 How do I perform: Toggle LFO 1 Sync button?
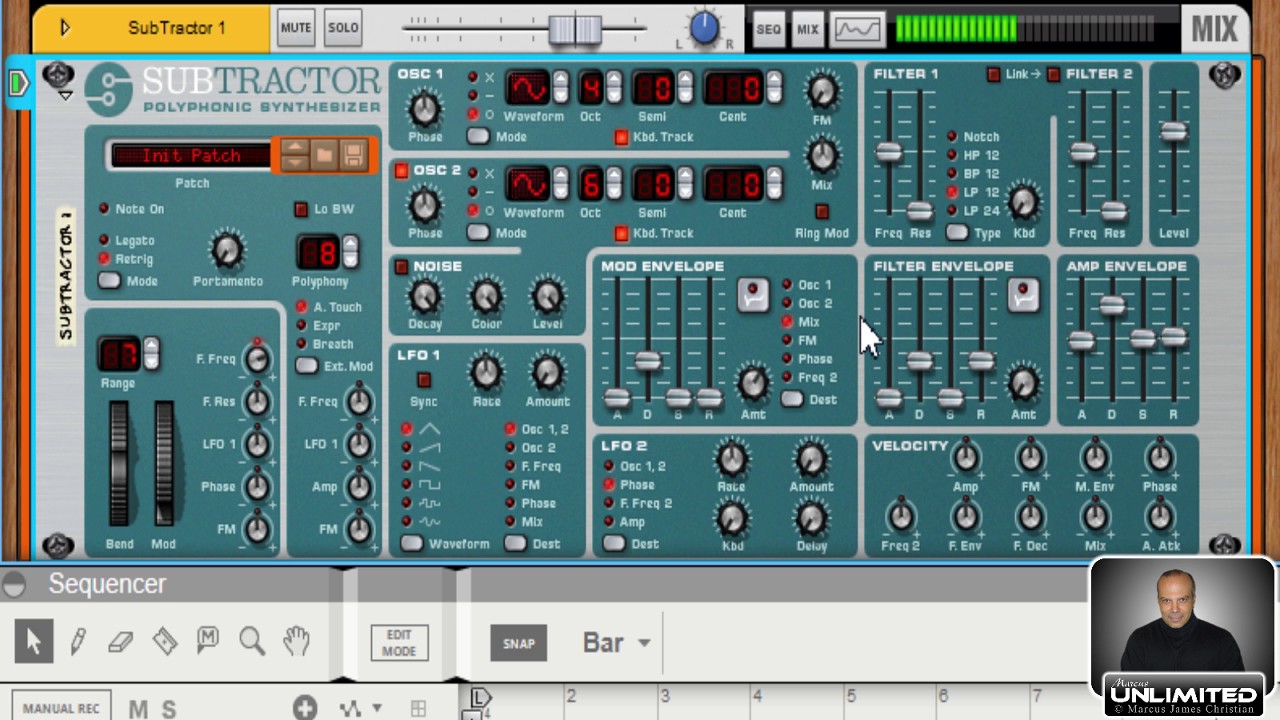tap(424, 380)
